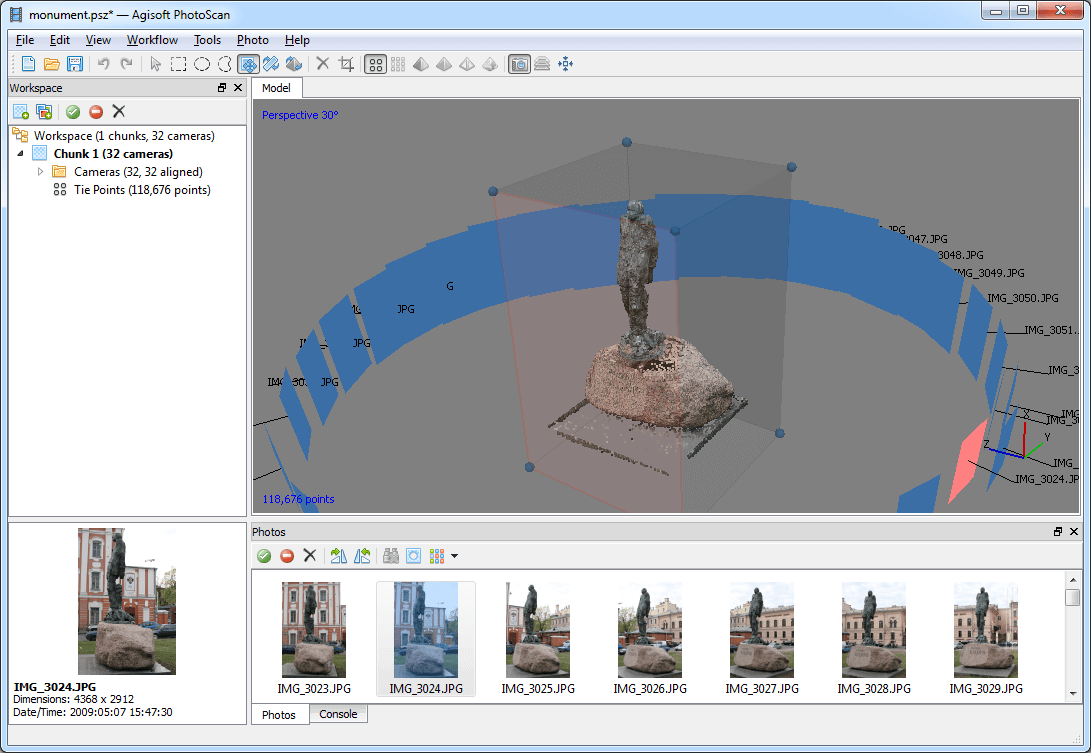The width and height of the screenshot is (1091, 753).
Task: Toggle show cameras button
Action: 519,64
